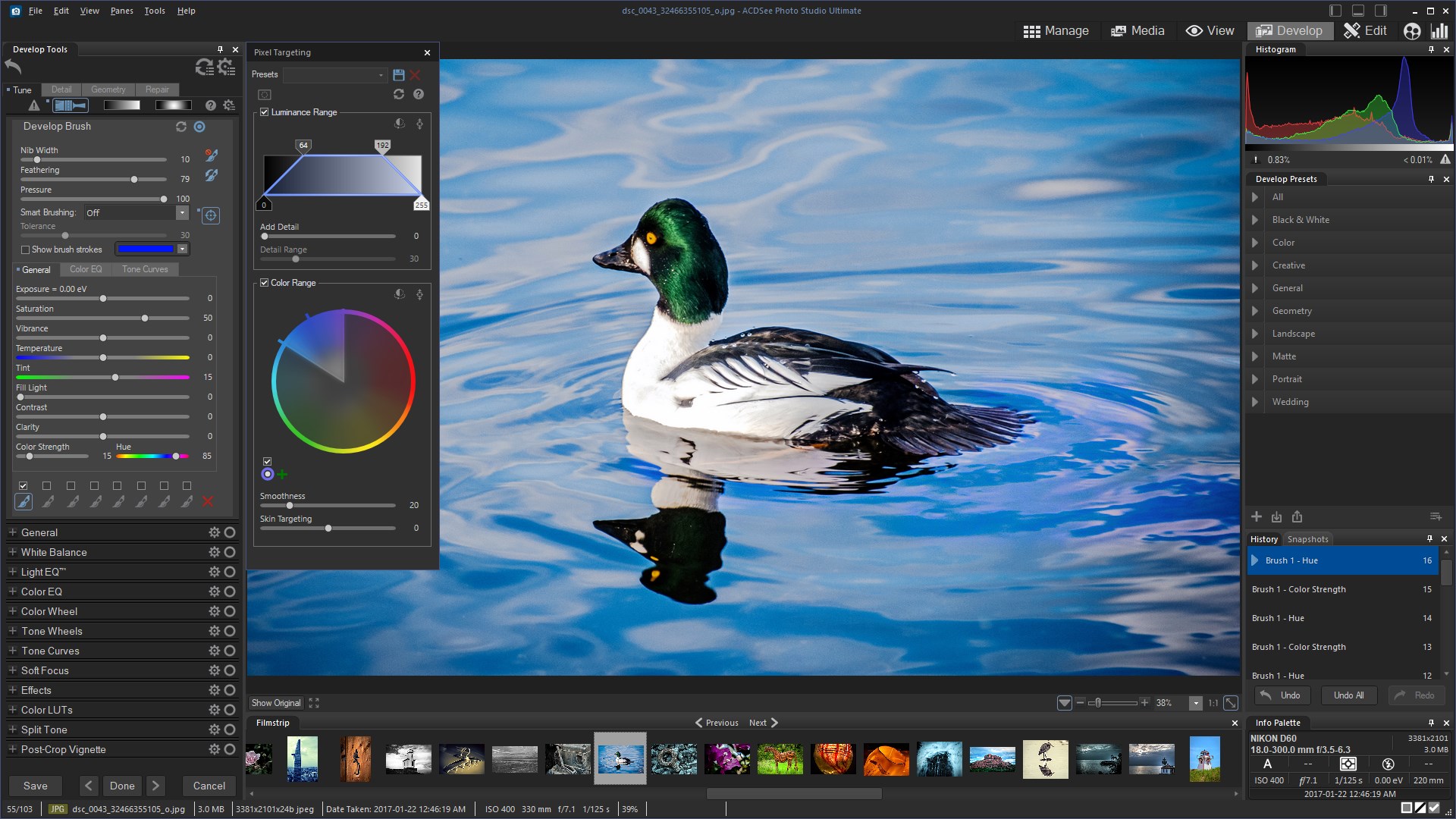Click the Undo All button

click(1348, 695)
